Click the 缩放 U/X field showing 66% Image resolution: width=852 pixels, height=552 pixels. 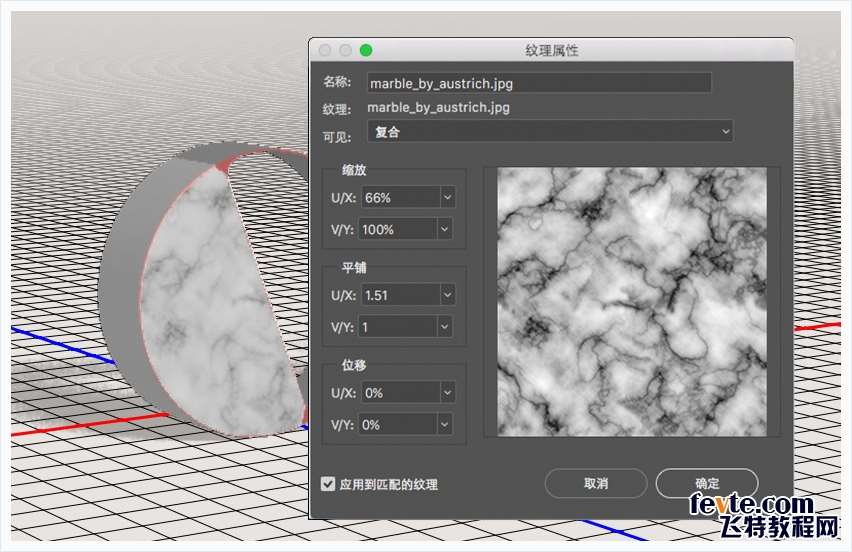[400, 197]
